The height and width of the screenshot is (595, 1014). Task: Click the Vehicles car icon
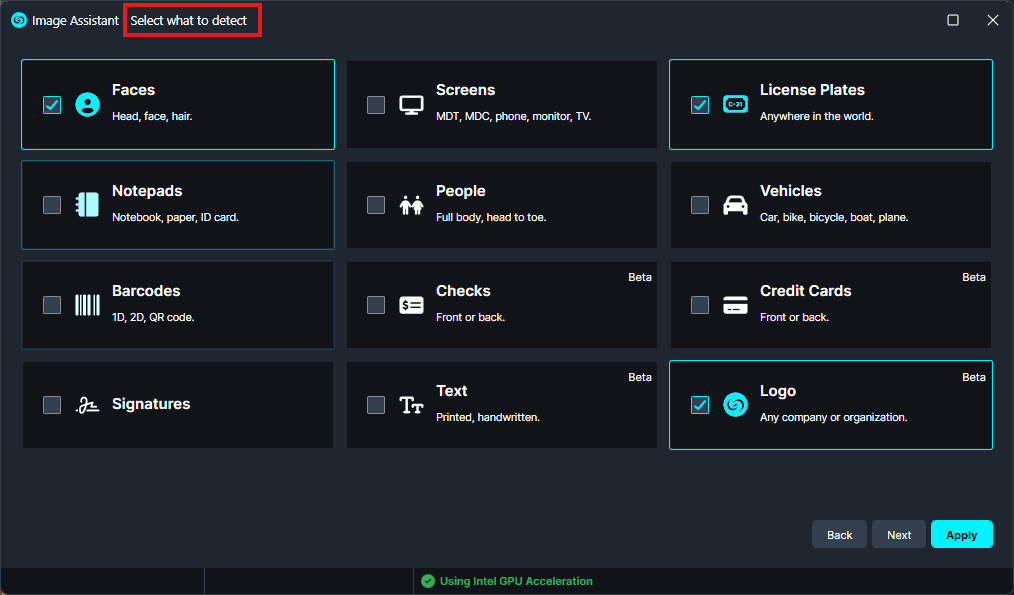click(735, 205)
